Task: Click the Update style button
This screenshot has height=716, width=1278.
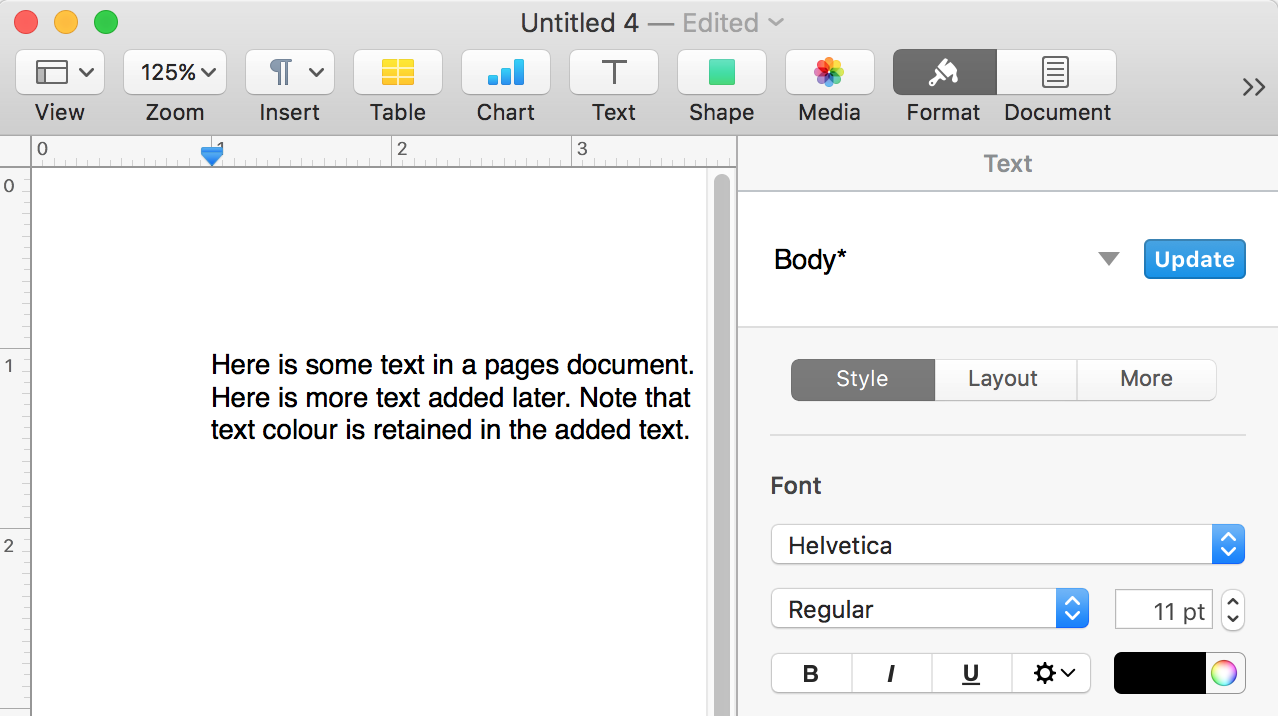Action: (x=1194, y=259)
